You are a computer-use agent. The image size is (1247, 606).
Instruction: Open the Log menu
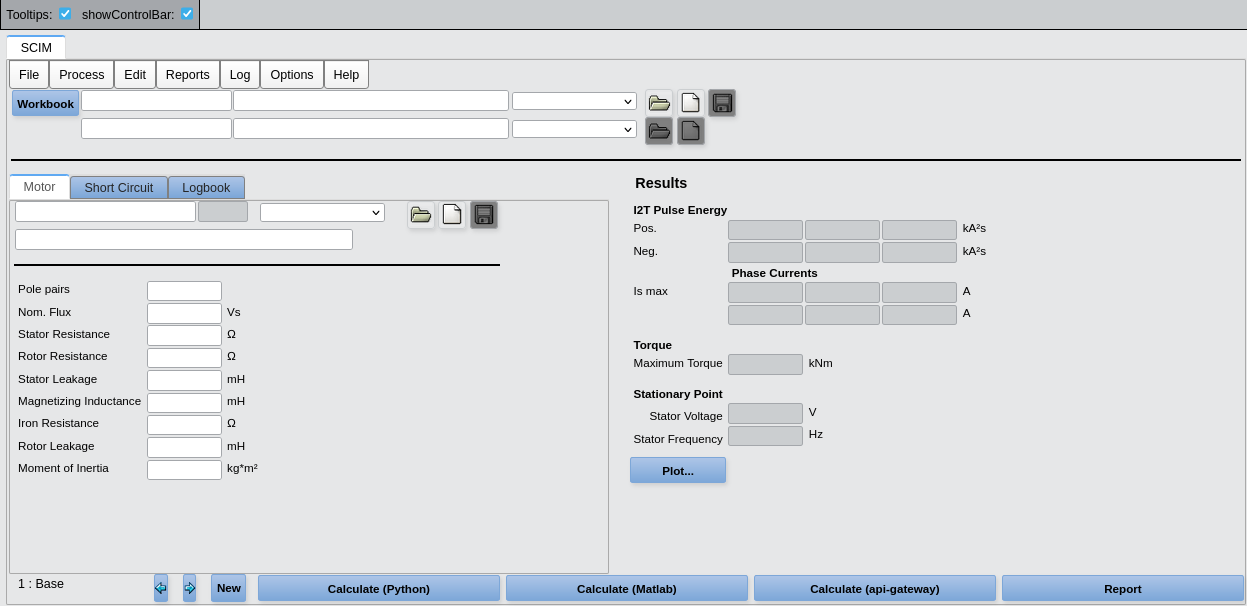pos(240,75)
